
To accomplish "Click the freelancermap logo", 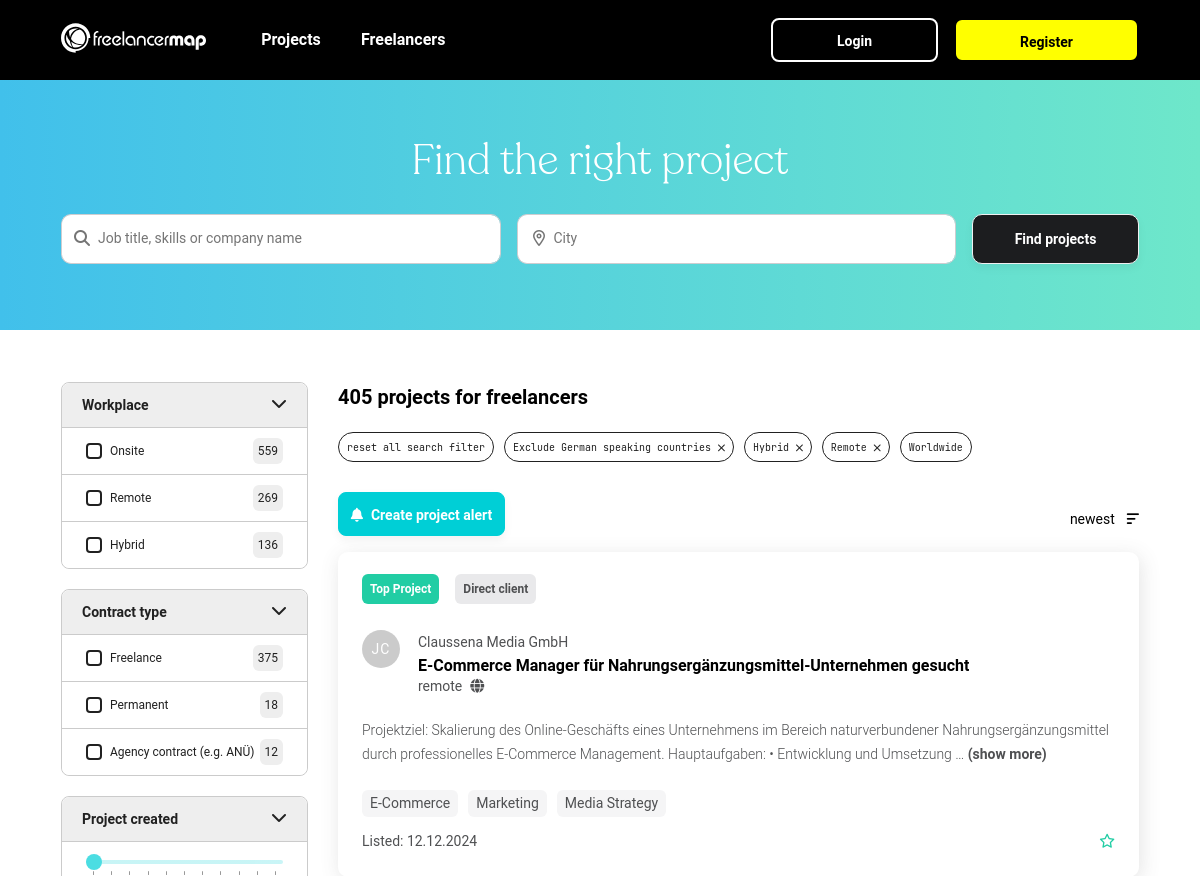I will (133, 39).
